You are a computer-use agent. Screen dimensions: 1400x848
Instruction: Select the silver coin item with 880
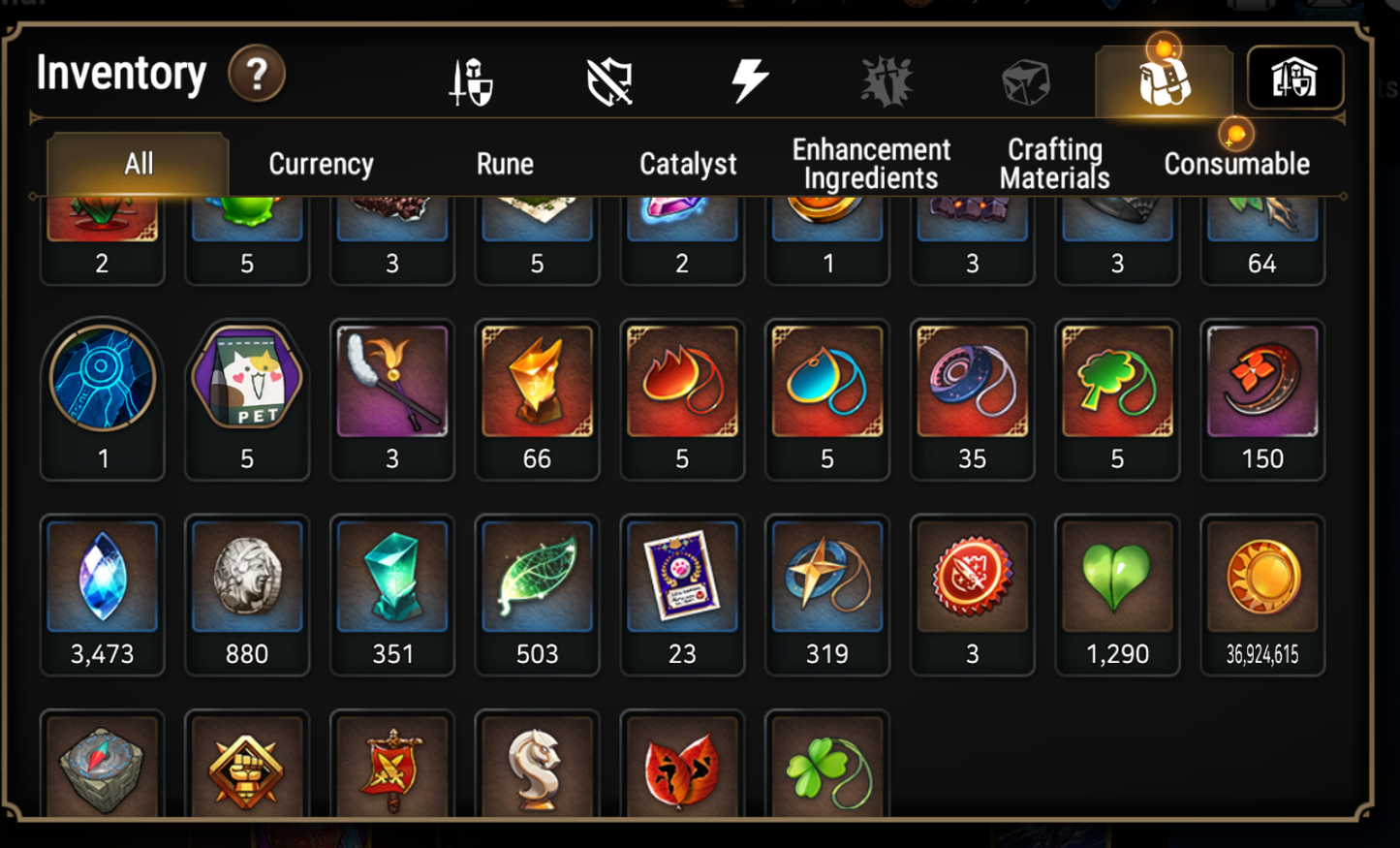tap(247, 595)
